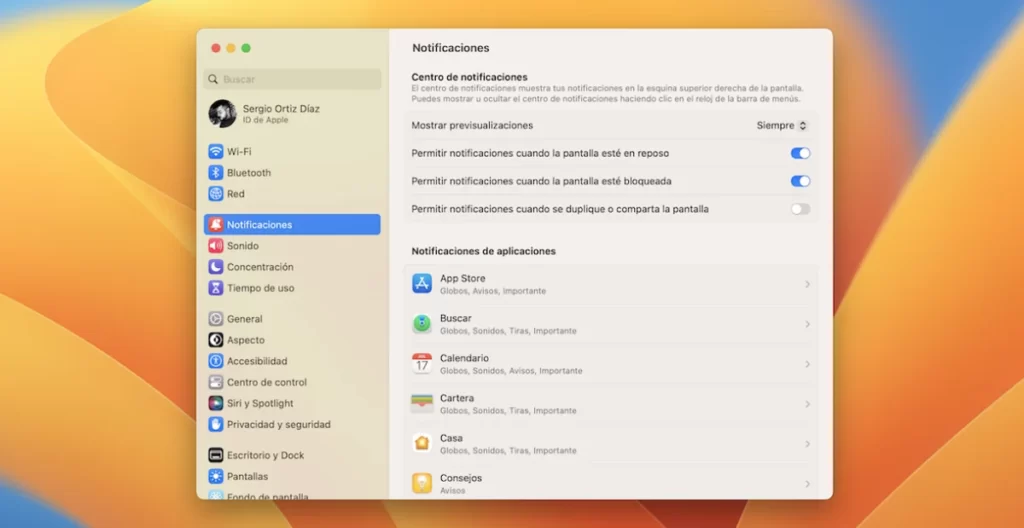Click the Red globe icon

[216, 193]
